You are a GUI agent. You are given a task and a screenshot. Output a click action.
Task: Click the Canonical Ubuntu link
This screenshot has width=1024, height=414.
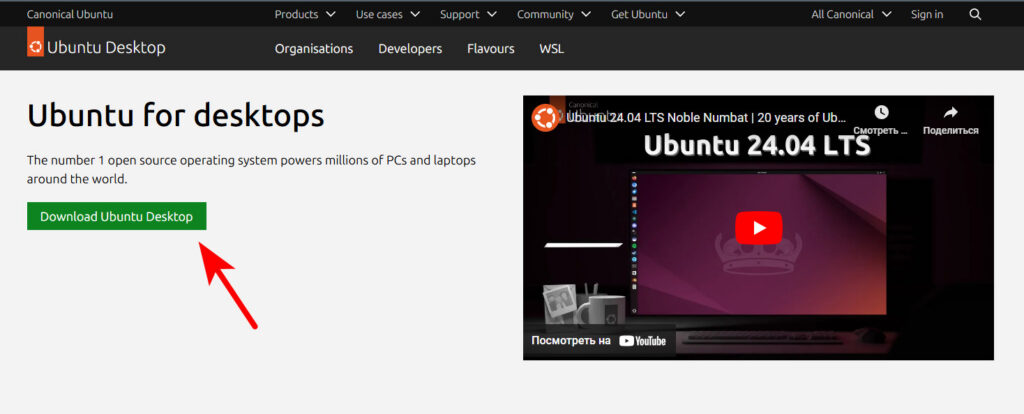click(x=70, y=14)
